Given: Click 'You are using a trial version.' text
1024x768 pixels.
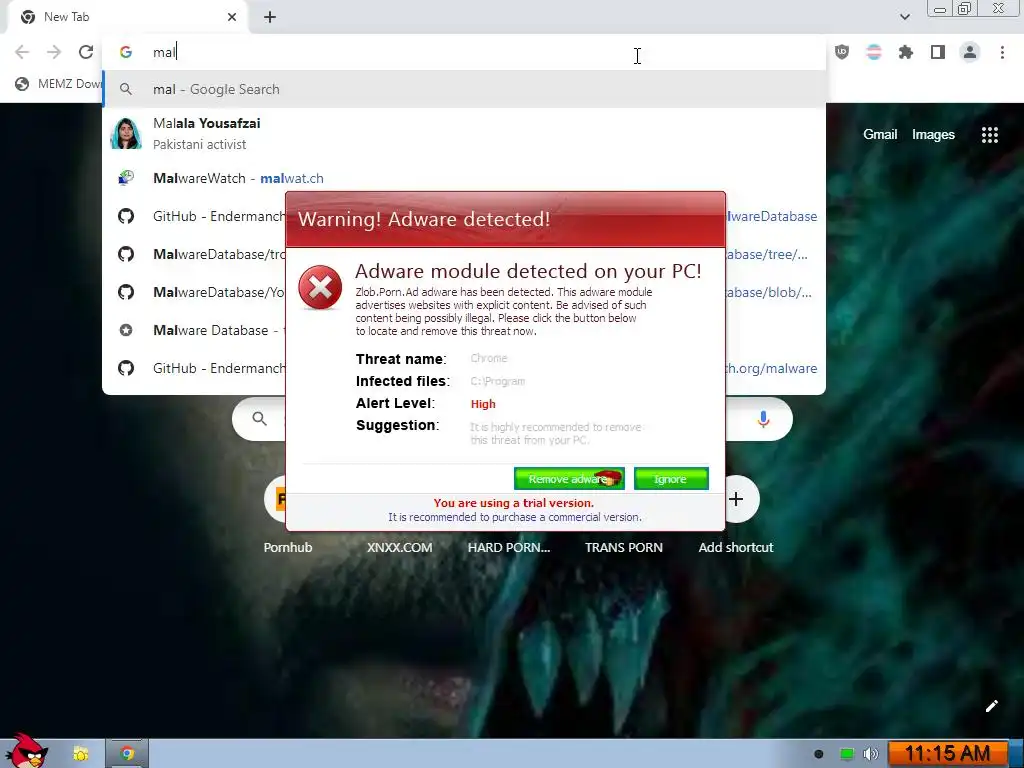Looking at the screenshot, I should [513, 503].
